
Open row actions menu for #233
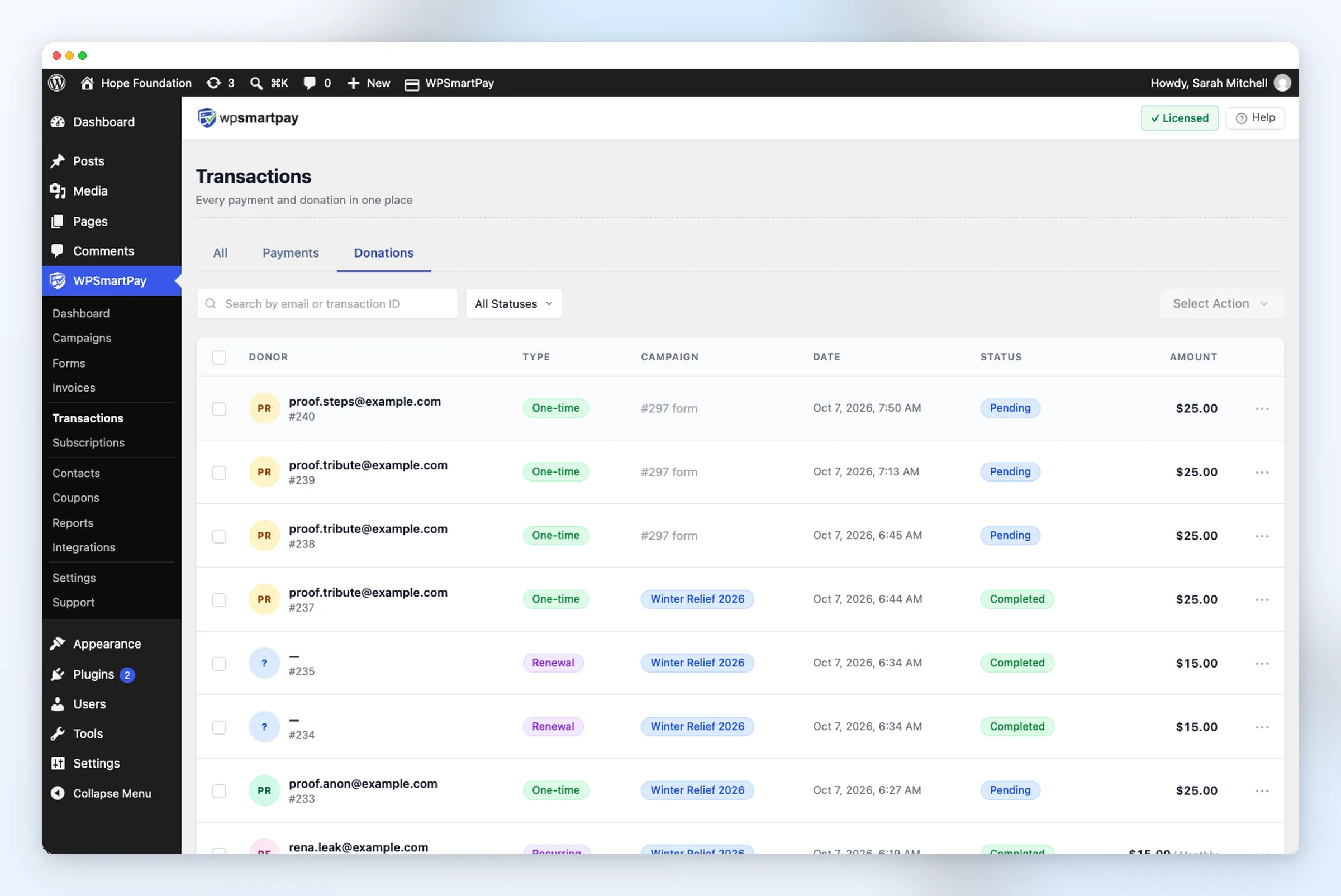click(1262, 791)
